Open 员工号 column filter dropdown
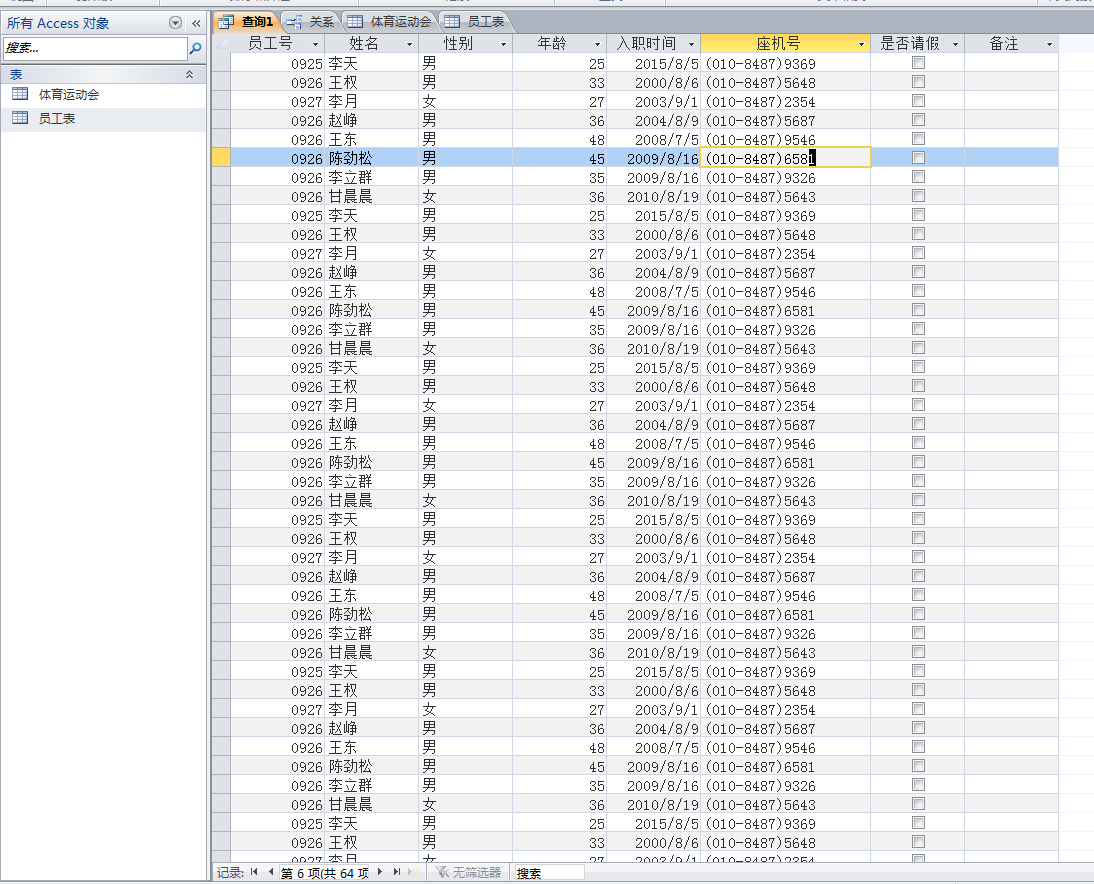Image resolution: width=1094 pixels, height=884 pixels. pos(315,44)
